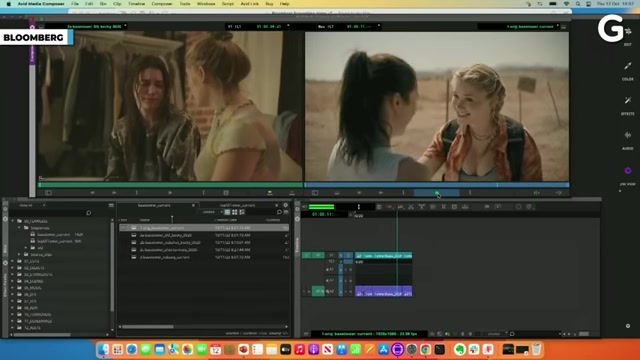Switch to the Effects workspace

(628, 105)
